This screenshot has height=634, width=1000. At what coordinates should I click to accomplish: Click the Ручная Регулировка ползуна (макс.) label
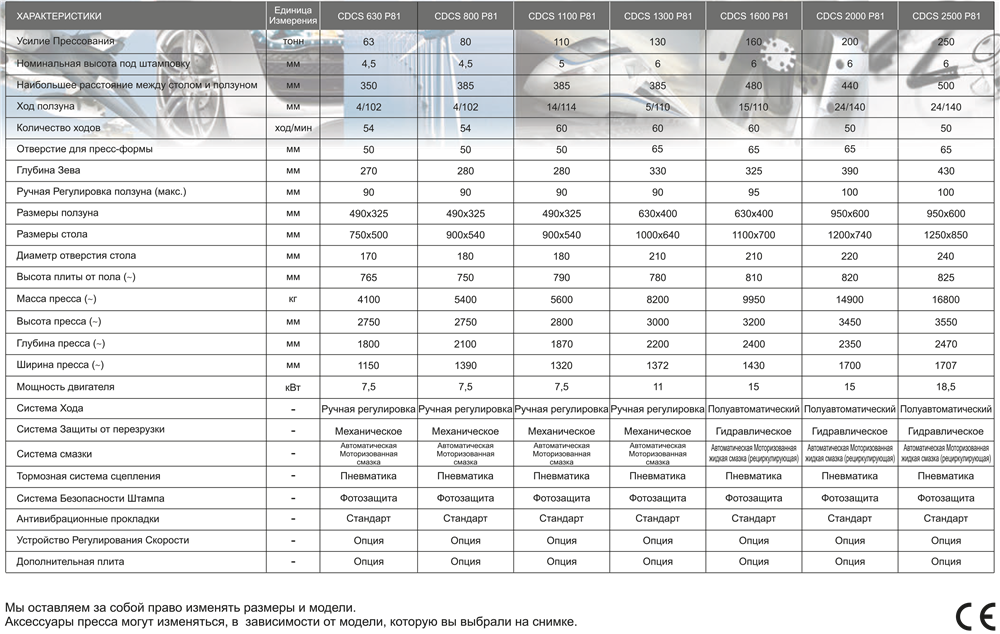(101, 191)
